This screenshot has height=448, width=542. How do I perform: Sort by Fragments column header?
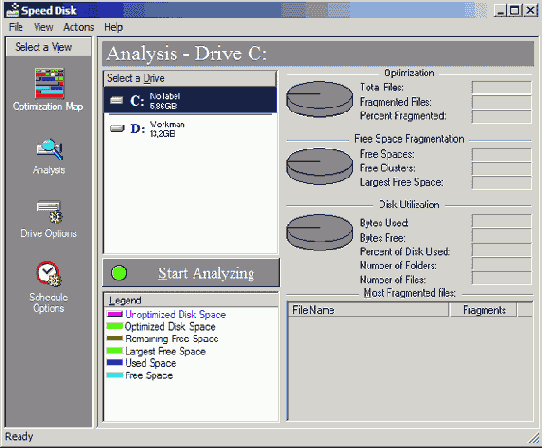tap(483, 310)
